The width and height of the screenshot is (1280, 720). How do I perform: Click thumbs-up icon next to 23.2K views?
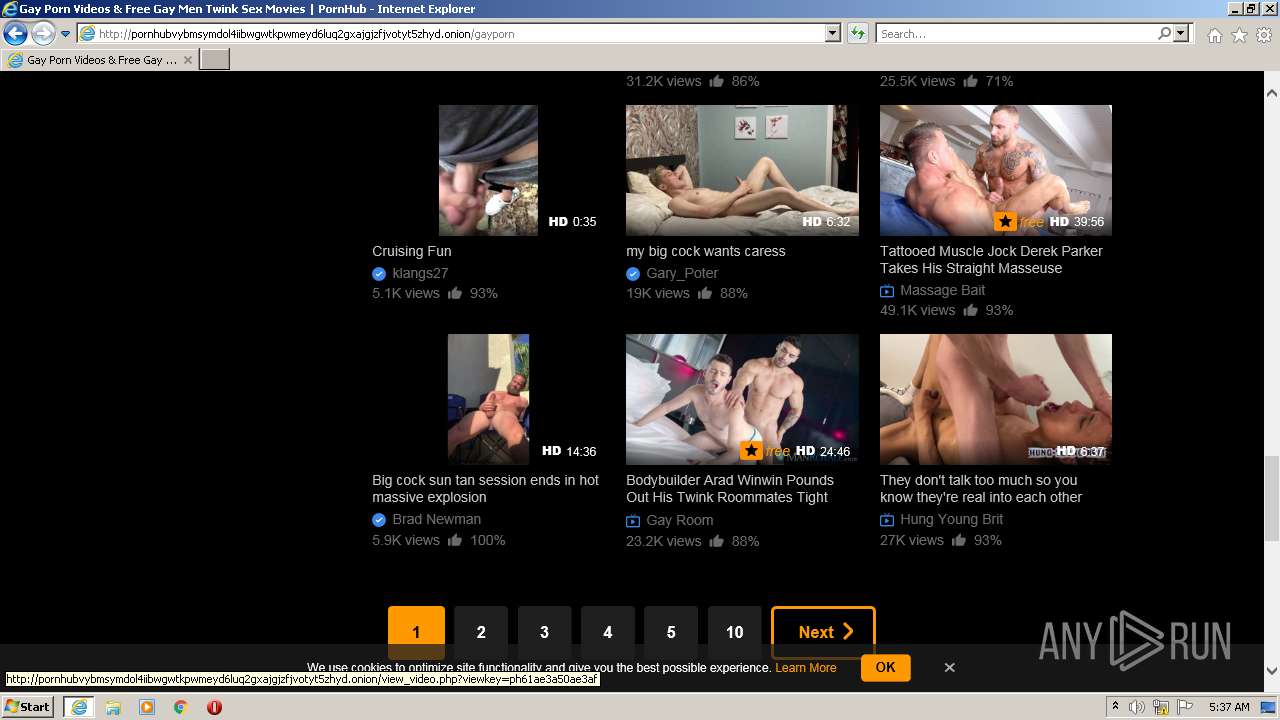pos(716,541)
